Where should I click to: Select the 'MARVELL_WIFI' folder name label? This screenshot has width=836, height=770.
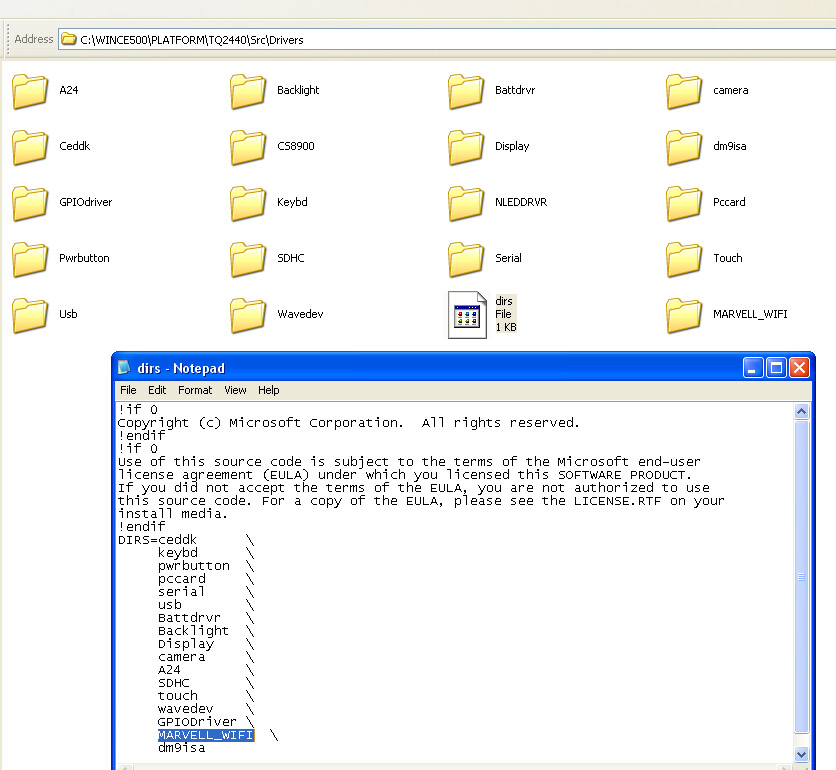750,314
